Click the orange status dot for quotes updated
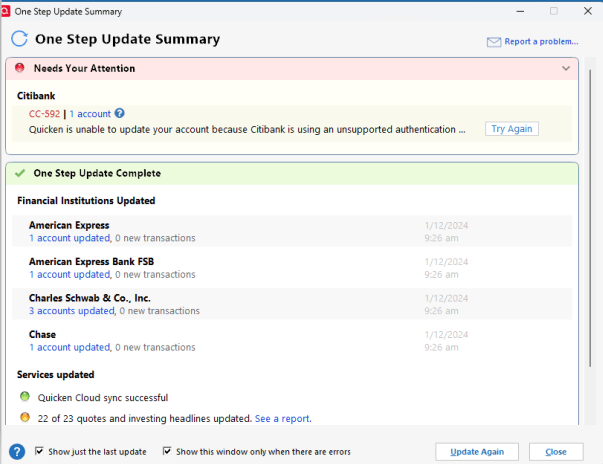Image resolution: width=603 pixels, height=464 pixels. pos(25,417)
